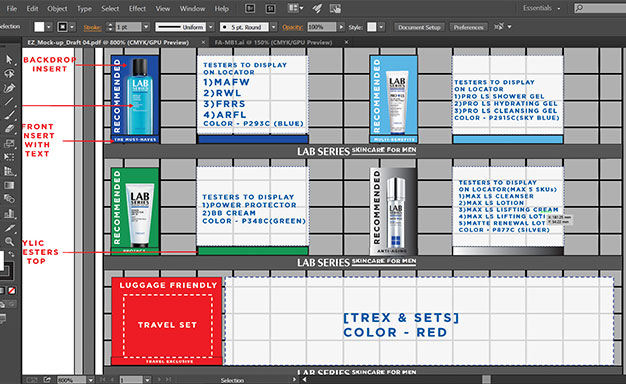Open the fill color dropdown arrow
The image size is (626, 384).
pos(49,27)
